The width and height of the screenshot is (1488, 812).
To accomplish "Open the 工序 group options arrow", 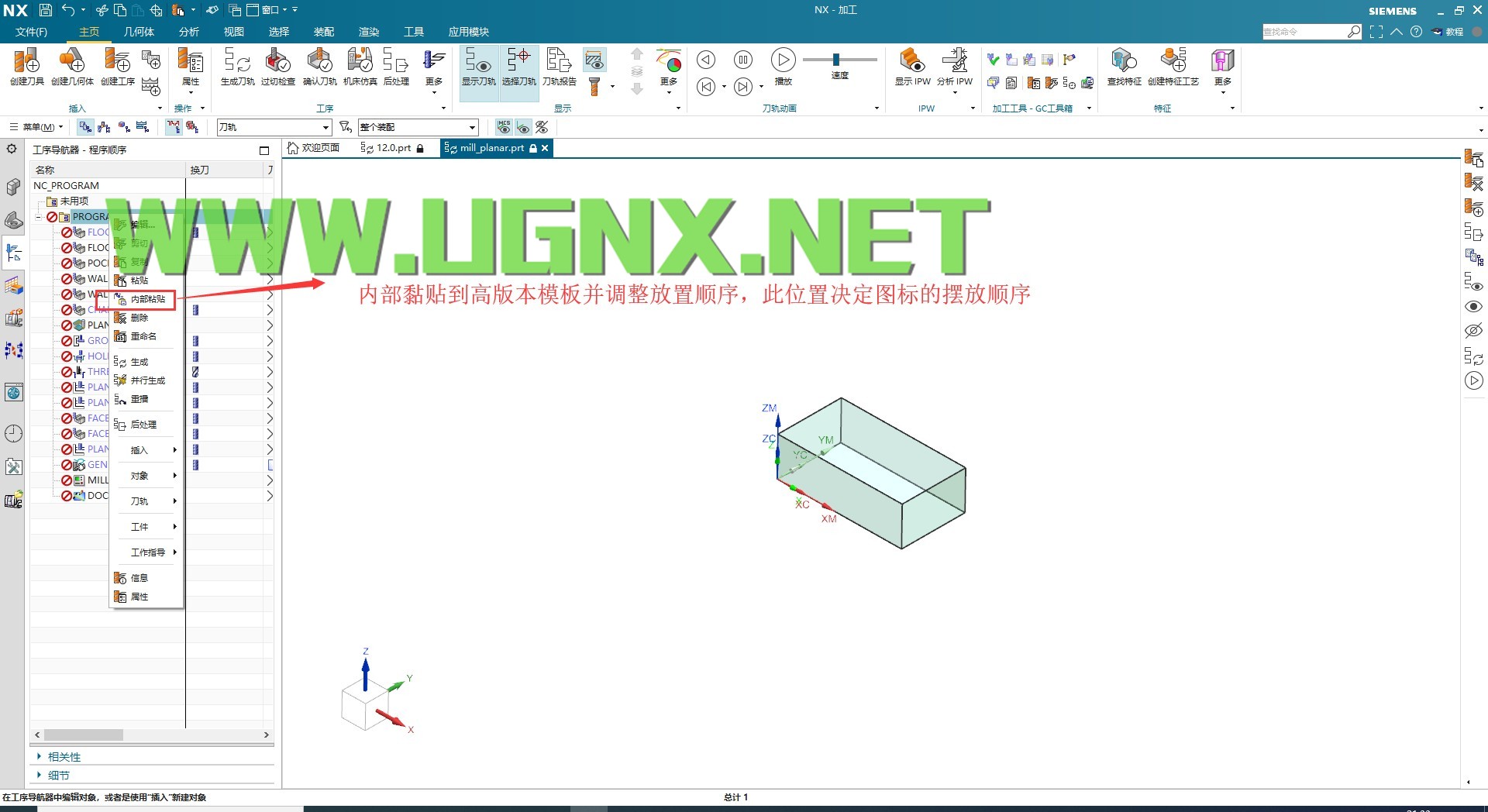I will pyautogui.click(x=443, y=108).
